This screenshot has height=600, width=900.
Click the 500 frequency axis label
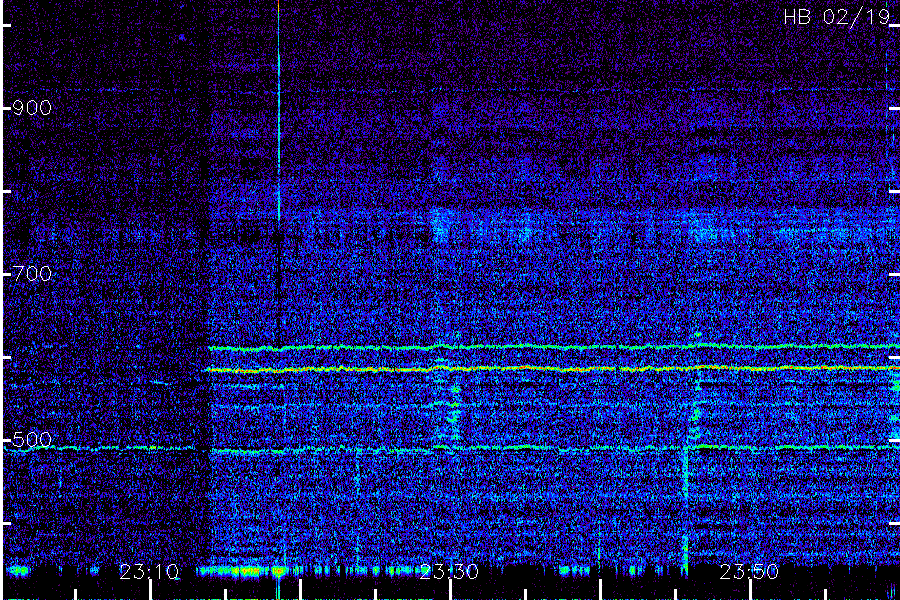[32, 440]
